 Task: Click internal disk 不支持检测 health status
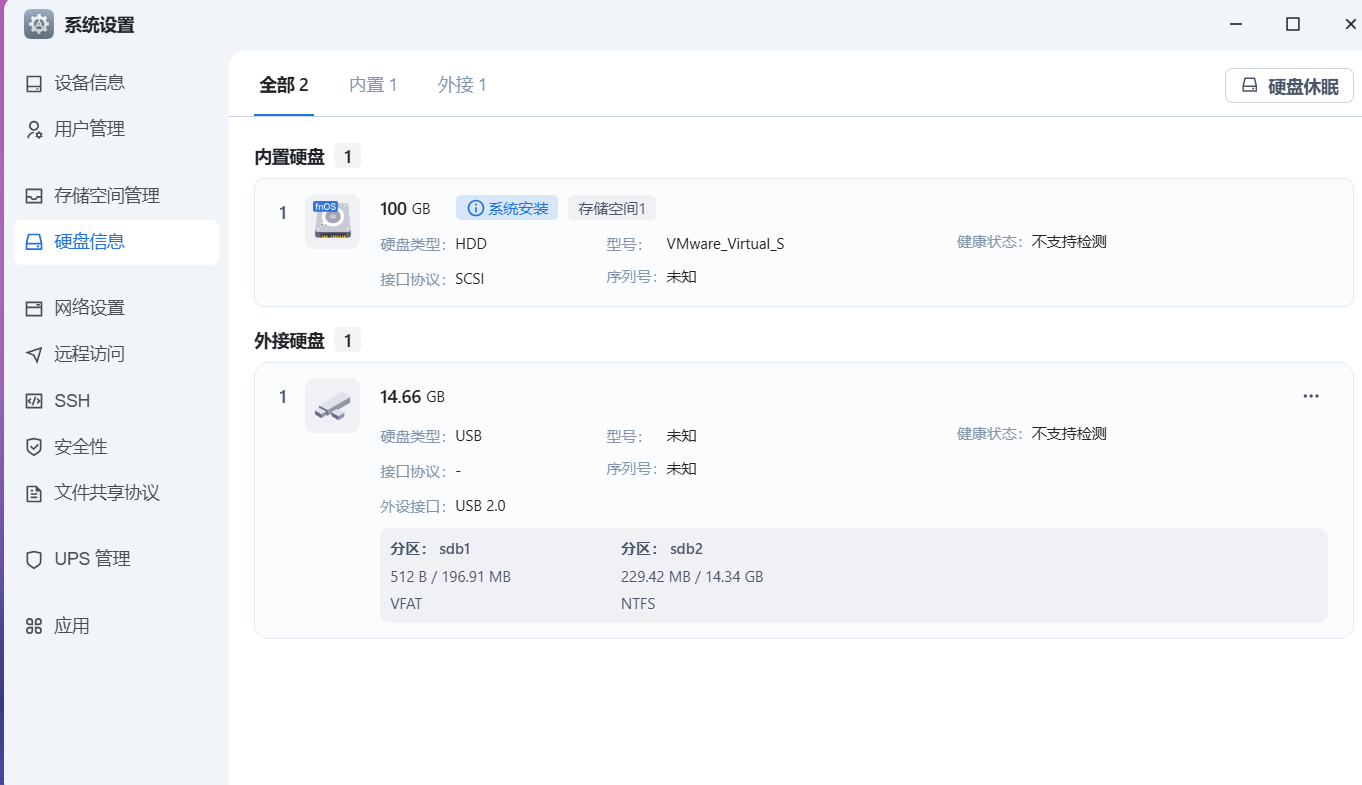tap(1069, 242)
